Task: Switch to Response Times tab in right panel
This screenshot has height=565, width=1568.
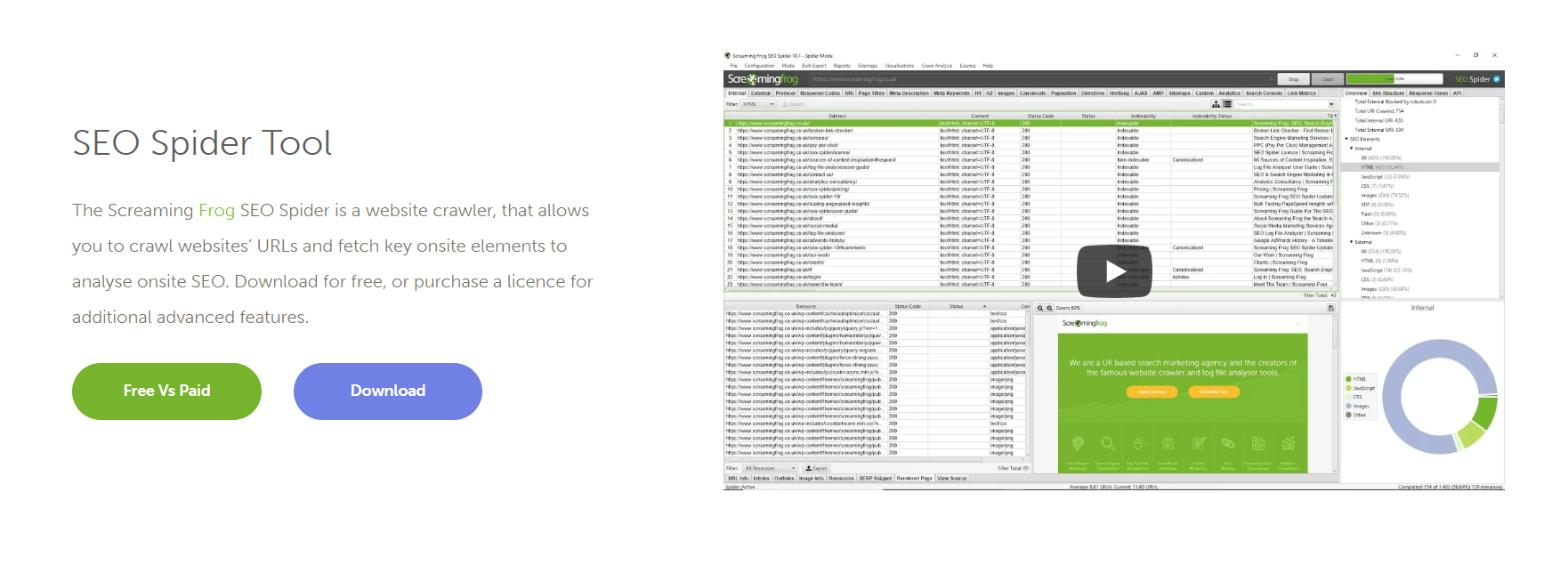Action: (1428, 93)
